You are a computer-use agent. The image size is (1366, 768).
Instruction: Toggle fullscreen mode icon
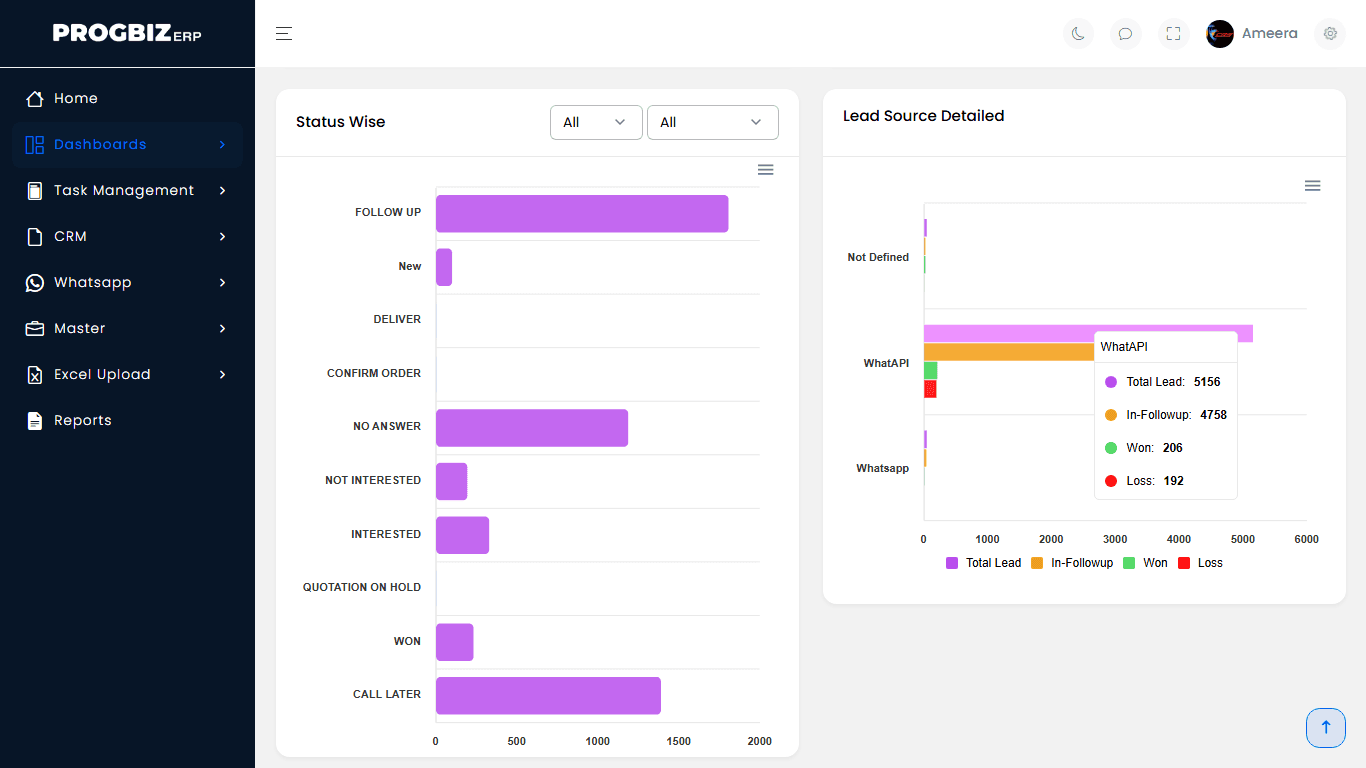tap(1174, 34)
